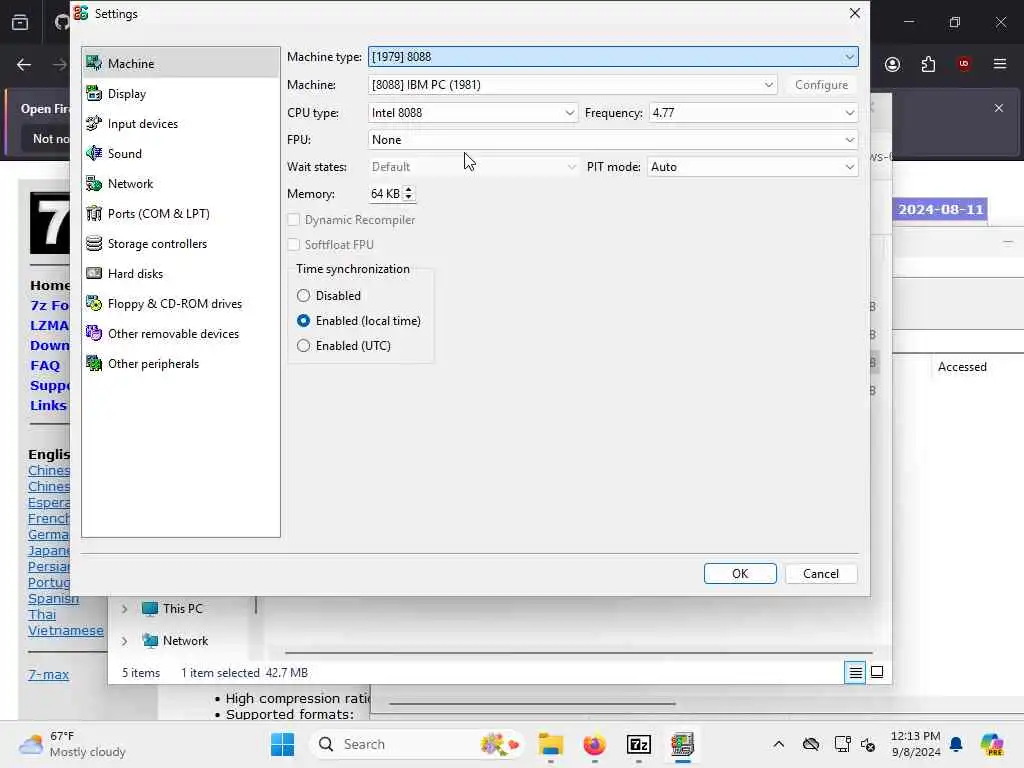Open Firefox hamburger application menu
1024x768 pixels.
pyautogui.click(x=1000, y=64)
